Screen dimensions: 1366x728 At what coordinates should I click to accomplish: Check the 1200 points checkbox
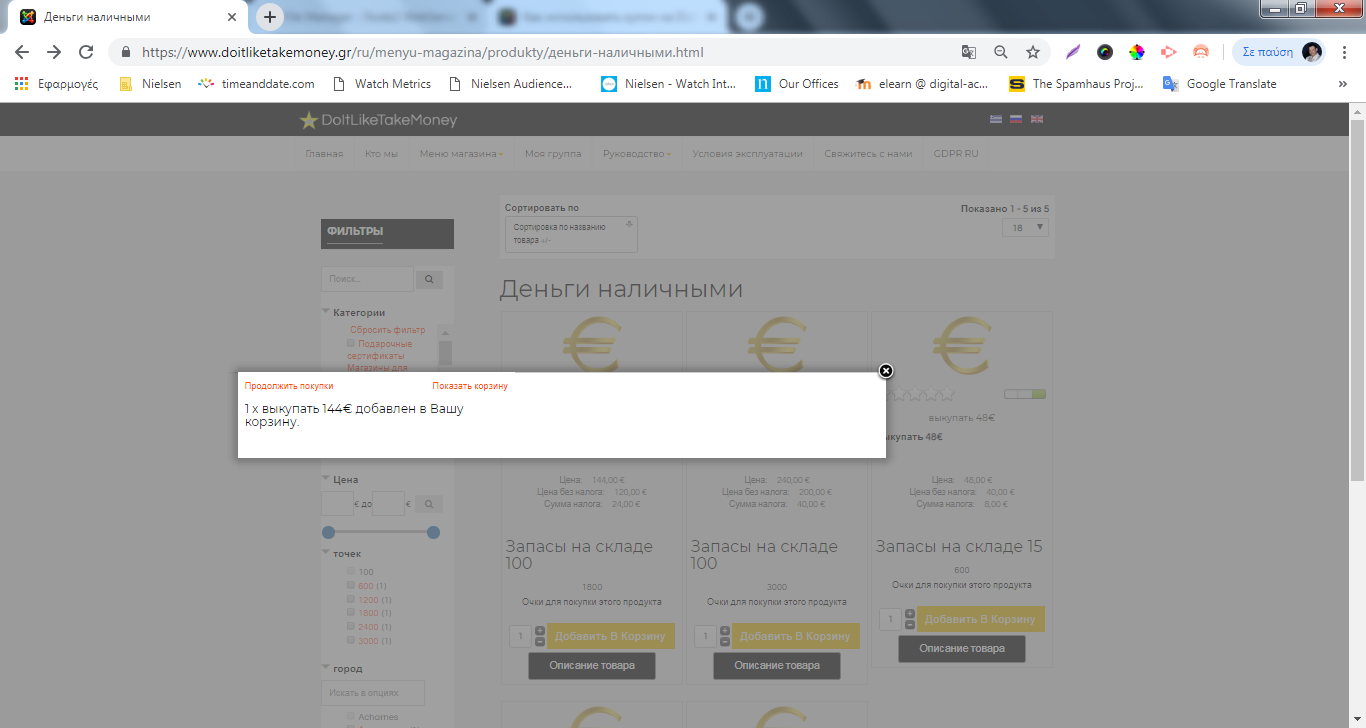click(351, 599)
